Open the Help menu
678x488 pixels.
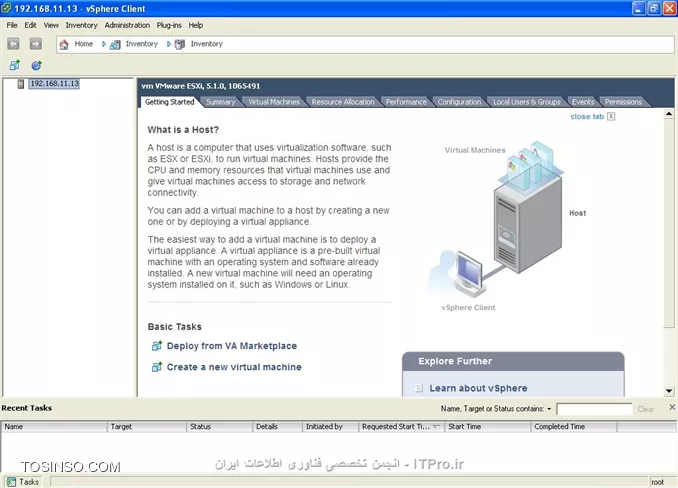(x=195, y=25)
